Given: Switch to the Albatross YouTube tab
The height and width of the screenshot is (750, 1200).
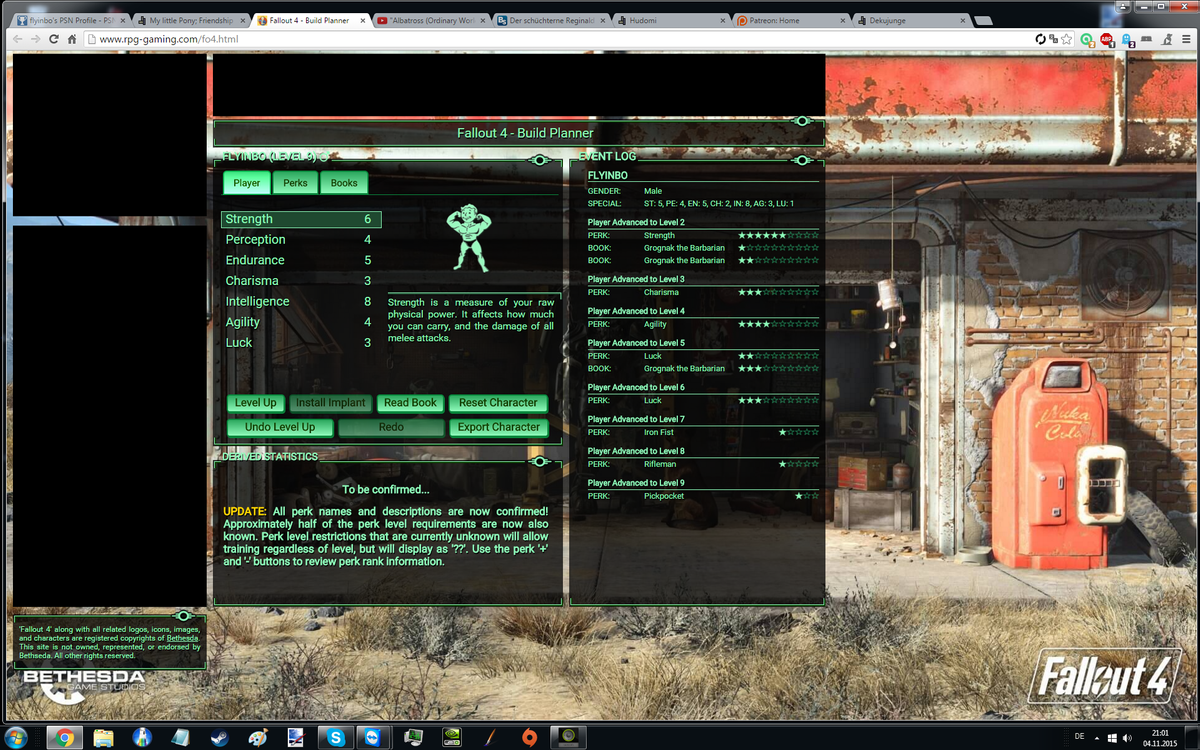Looking at the screenshot, I should click(430, 19).
